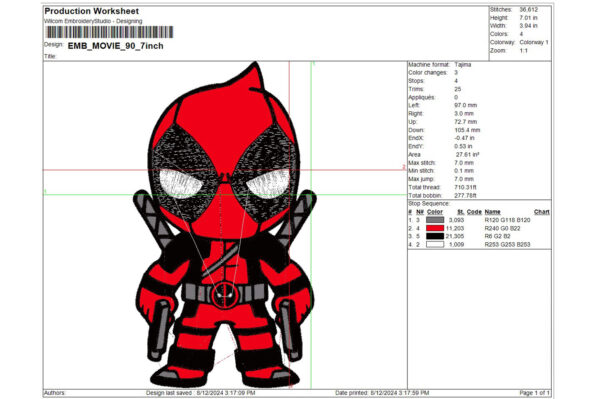Screen dimensions: 600x399
Task: Click the Down value '105.4 mm'
Action: [x=467, y=130]
